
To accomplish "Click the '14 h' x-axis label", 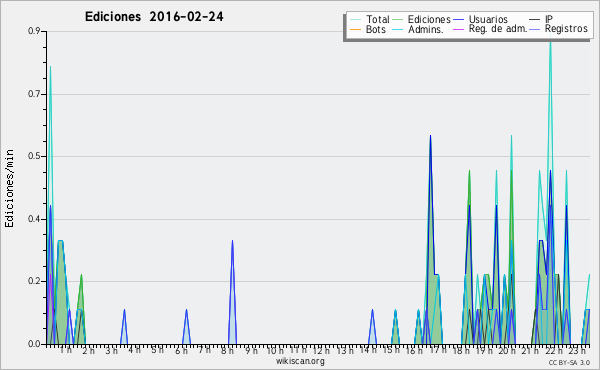I will coord(368,350).
